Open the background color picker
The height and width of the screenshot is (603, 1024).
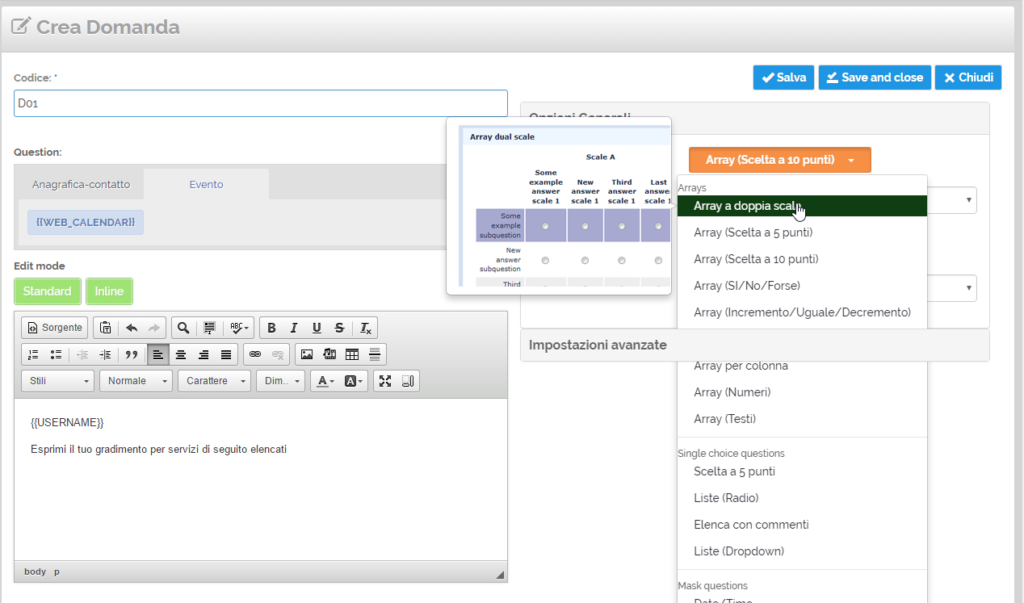pyautogui.click(x=353, y=381)
